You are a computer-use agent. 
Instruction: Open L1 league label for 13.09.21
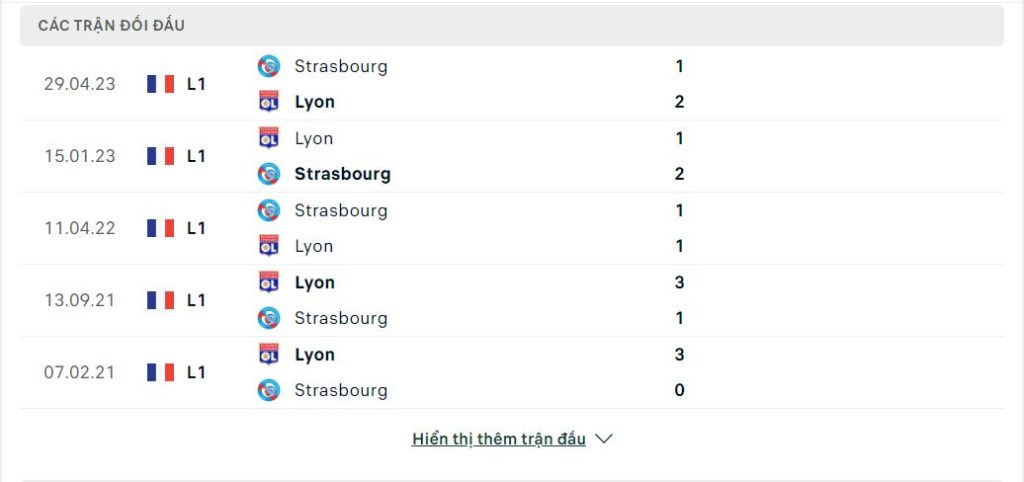click(x=196, y=300)
